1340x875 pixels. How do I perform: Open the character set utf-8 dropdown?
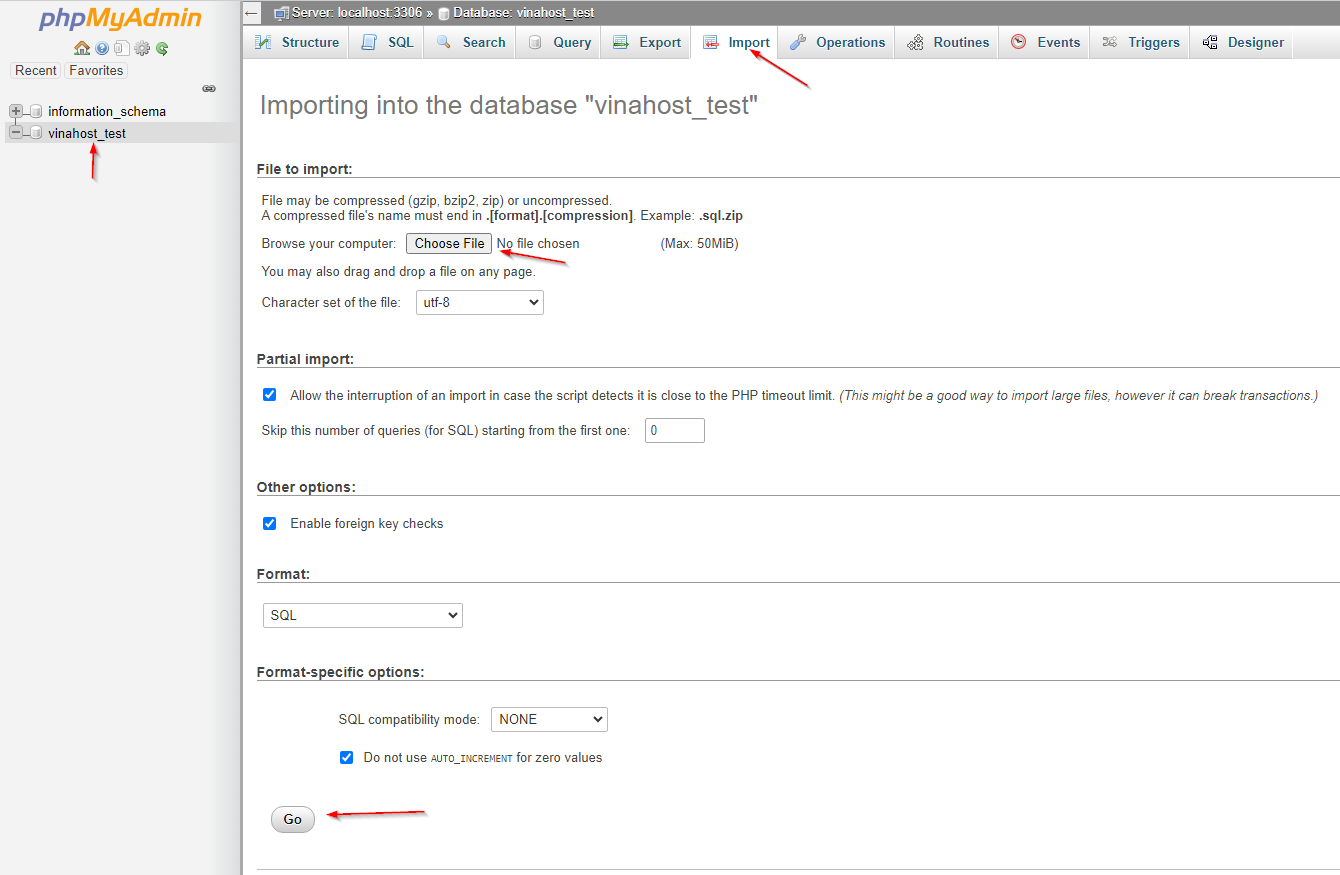[x=479, y=302]
